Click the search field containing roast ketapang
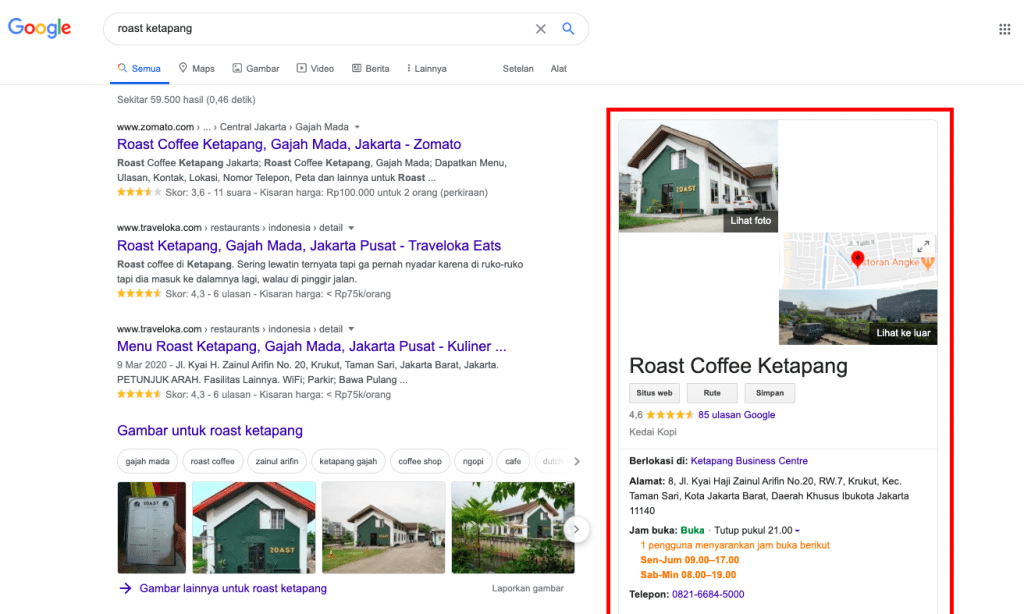The image size is (1024, 614). click(345, 29)
